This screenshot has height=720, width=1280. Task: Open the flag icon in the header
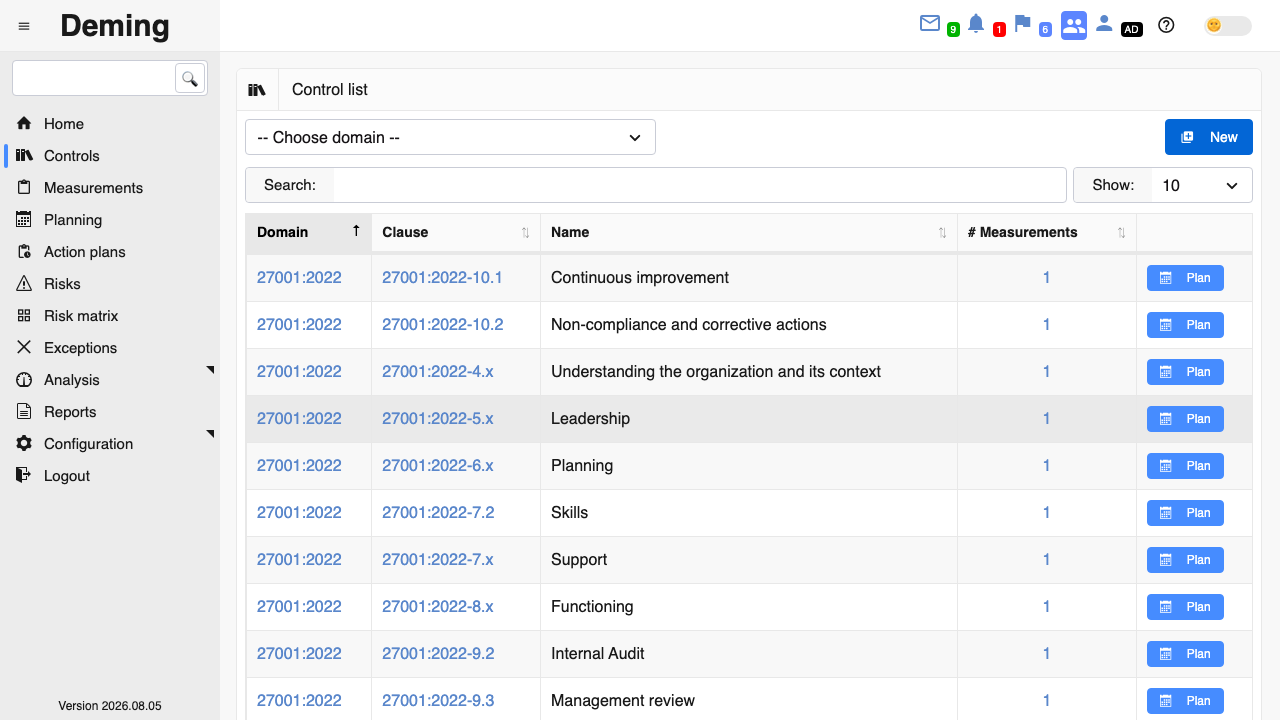[1022, 23]
